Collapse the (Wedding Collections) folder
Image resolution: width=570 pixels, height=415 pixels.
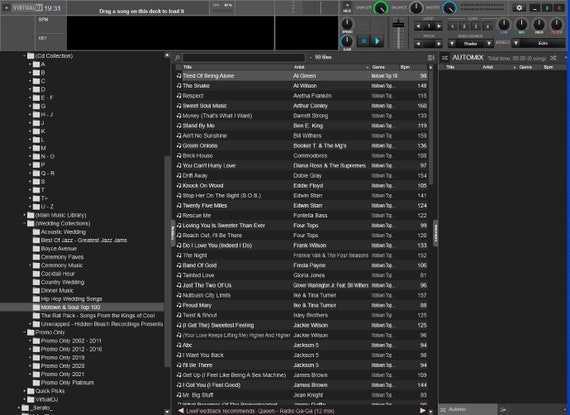[24, 223]
